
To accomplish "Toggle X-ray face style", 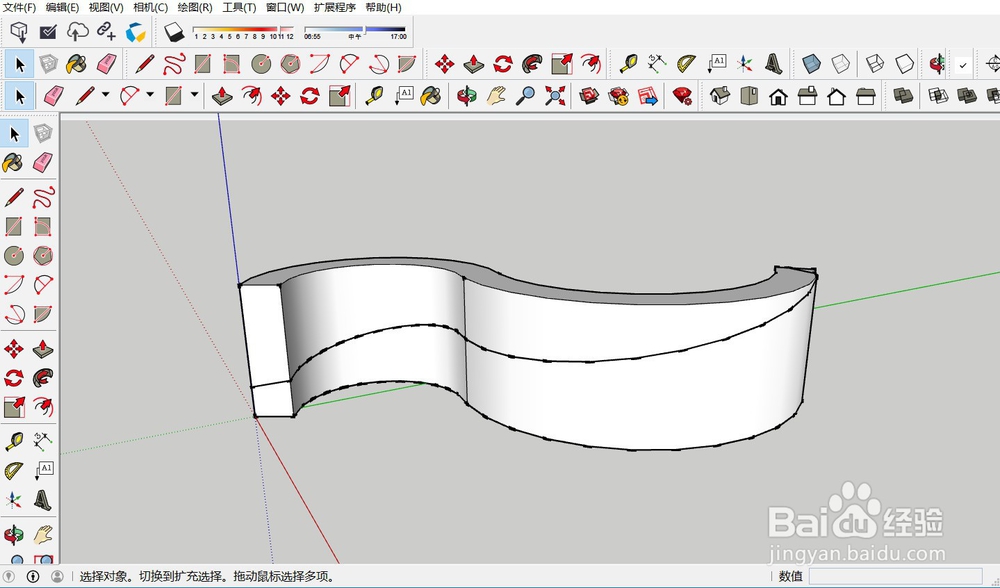I will pyautogui.click(x=811, y=64).
